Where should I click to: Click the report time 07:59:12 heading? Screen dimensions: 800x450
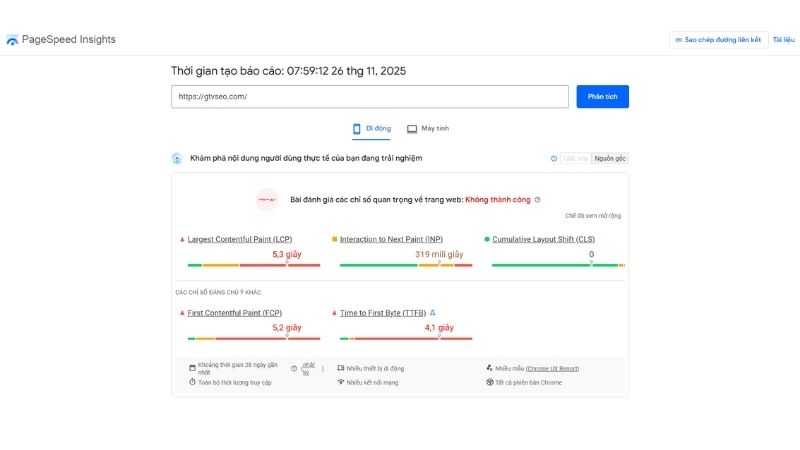[x=288, y=71]
